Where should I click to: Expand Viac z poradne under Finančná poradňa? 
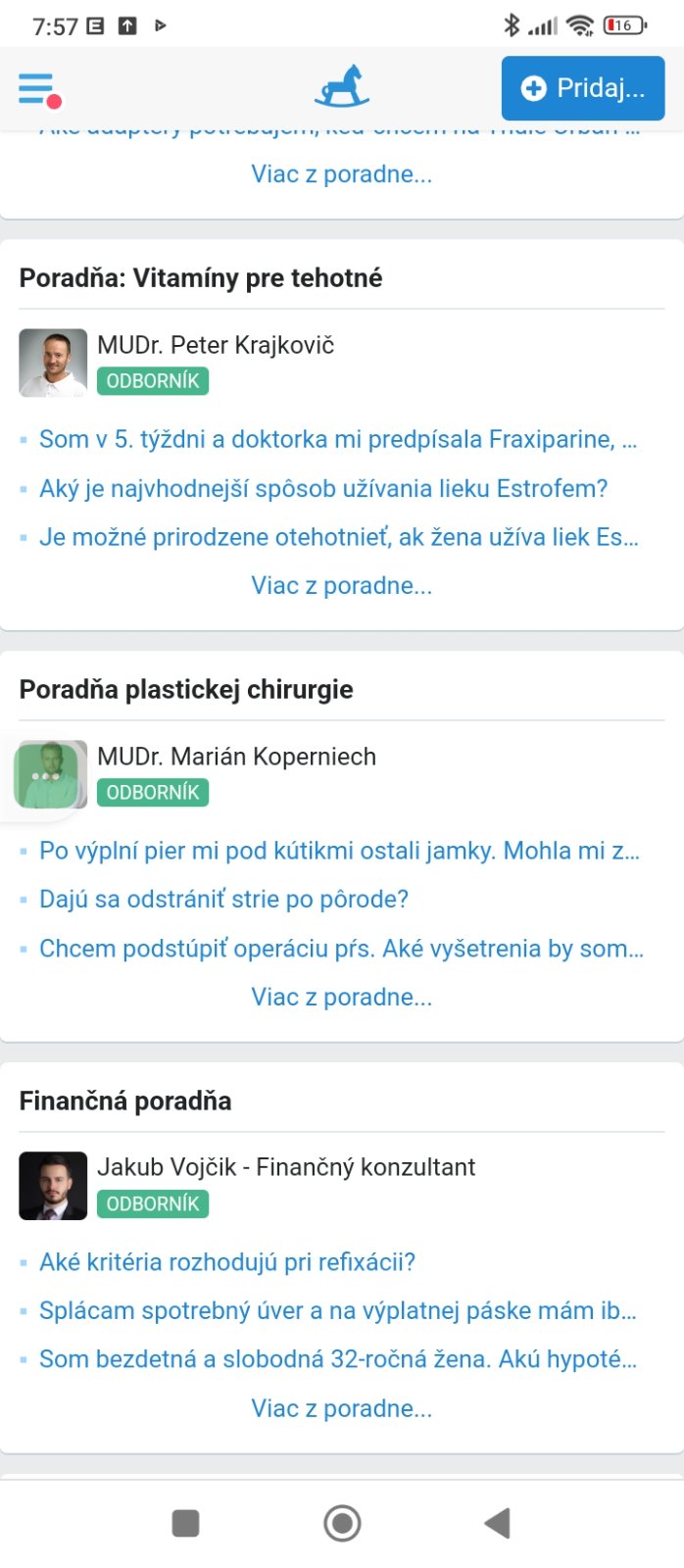(341, 1409)
